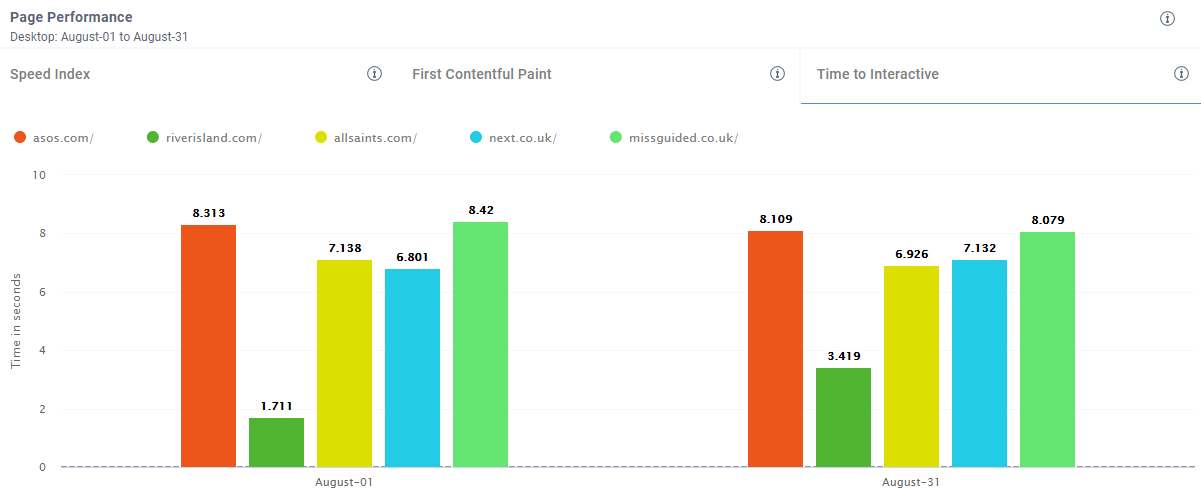
Task: Click the Page Performance info icon
Action: coord(1167,19)
